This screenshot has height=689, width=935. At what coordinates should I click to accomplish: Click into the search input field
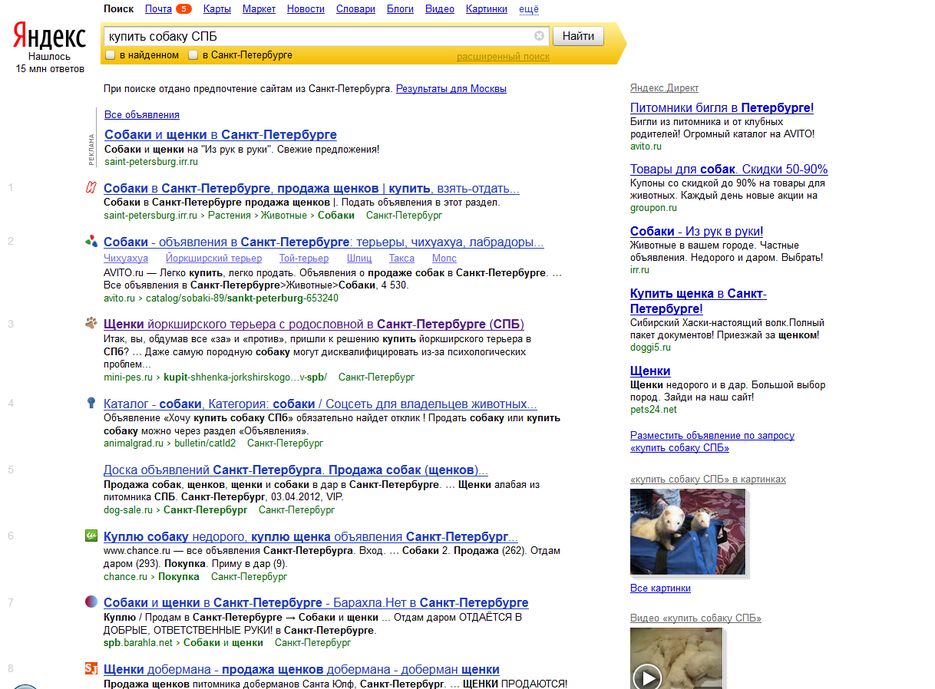(x=318, y=36)
